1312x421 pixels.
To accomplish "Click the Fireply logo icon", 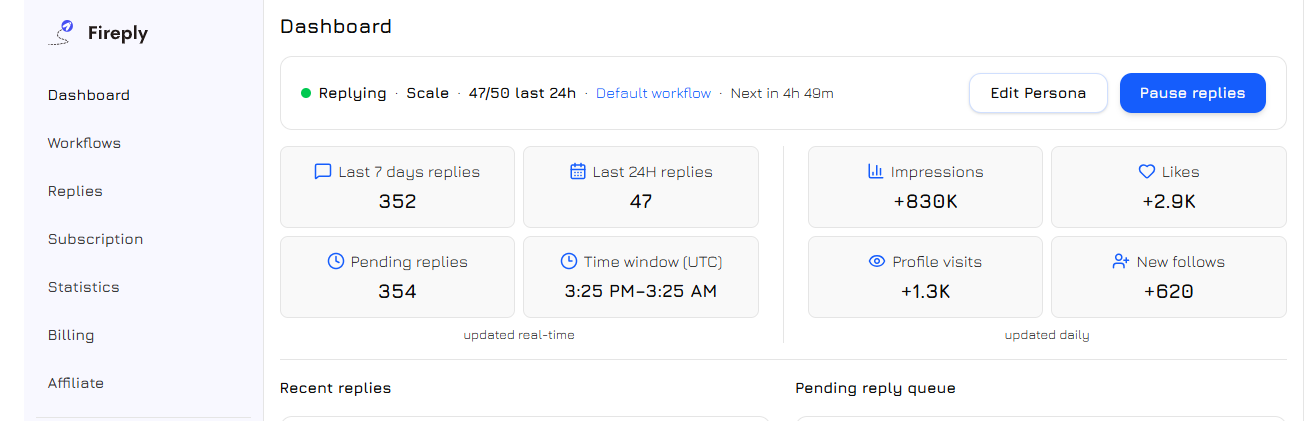I will 62,33.
